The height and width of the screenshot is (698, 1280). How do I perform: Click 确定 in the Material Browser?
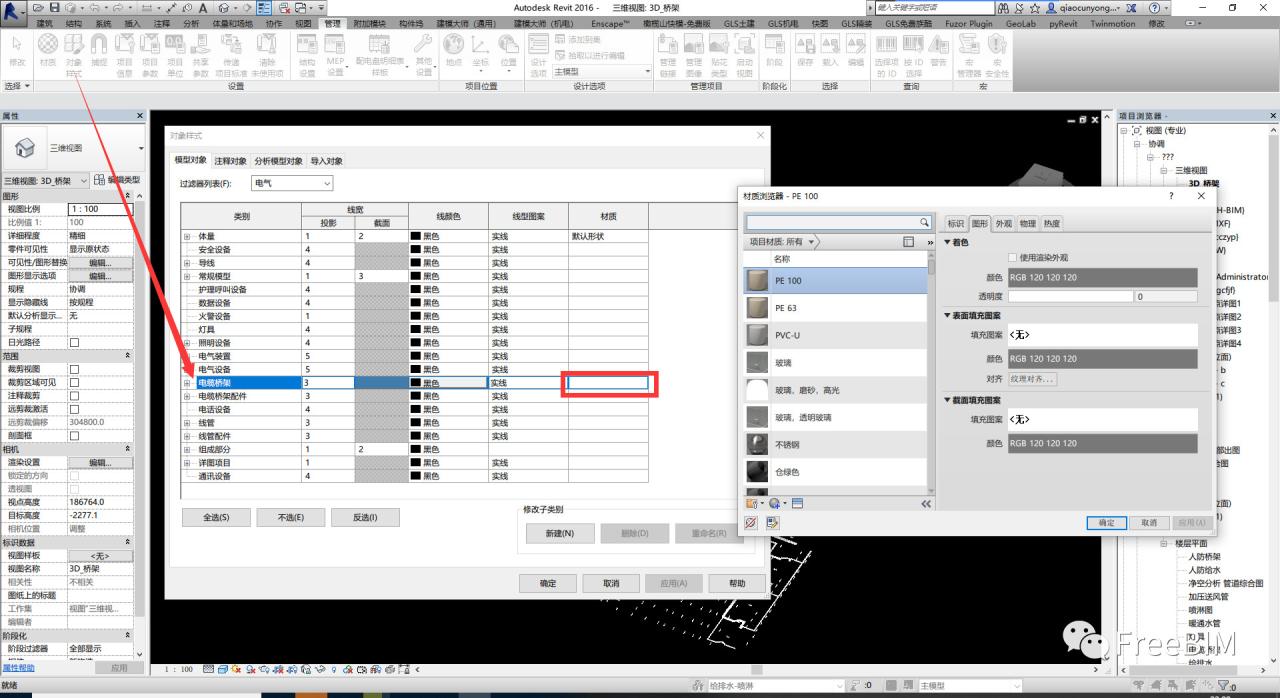pyautogui.click(x=1106, y=523)
